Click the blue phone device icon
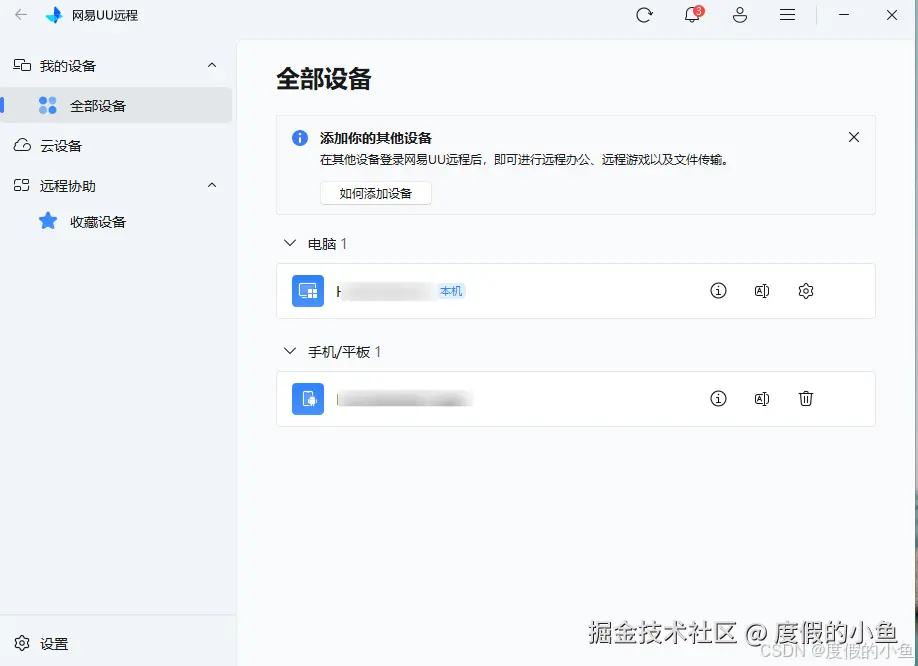This screenshot has height=666, width=918. point(307,398)
